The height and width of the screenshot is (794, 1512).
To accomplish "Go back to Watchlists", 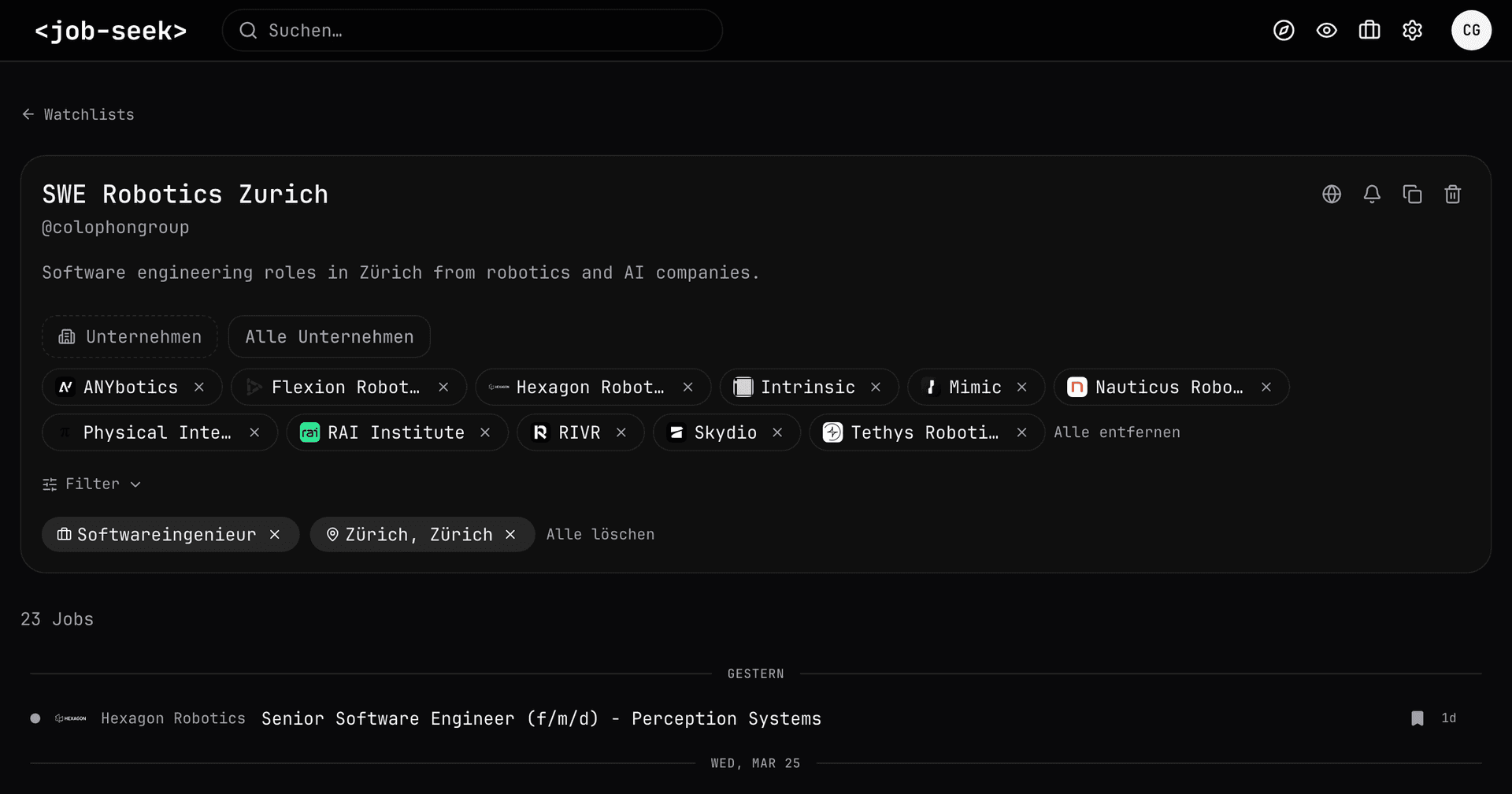I will coord(78,114).
